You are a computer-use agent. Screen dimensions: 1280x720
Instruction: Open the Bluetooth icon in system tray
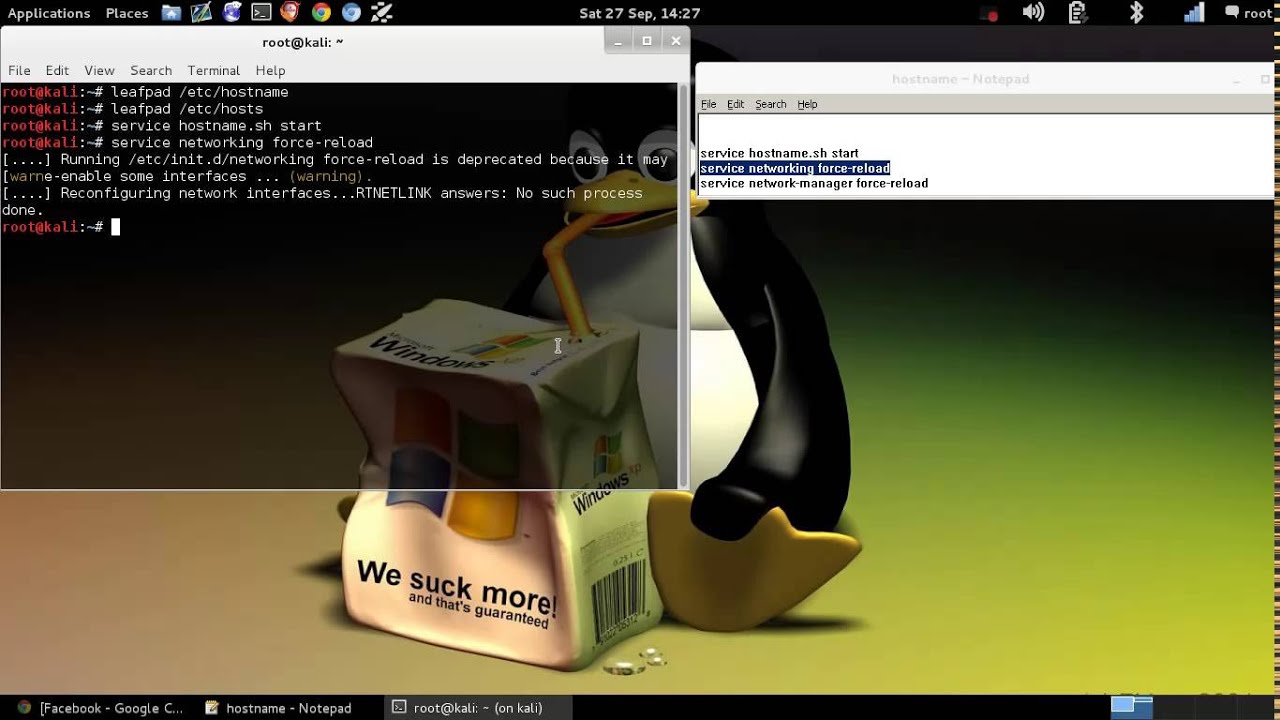pos(1136,13)
